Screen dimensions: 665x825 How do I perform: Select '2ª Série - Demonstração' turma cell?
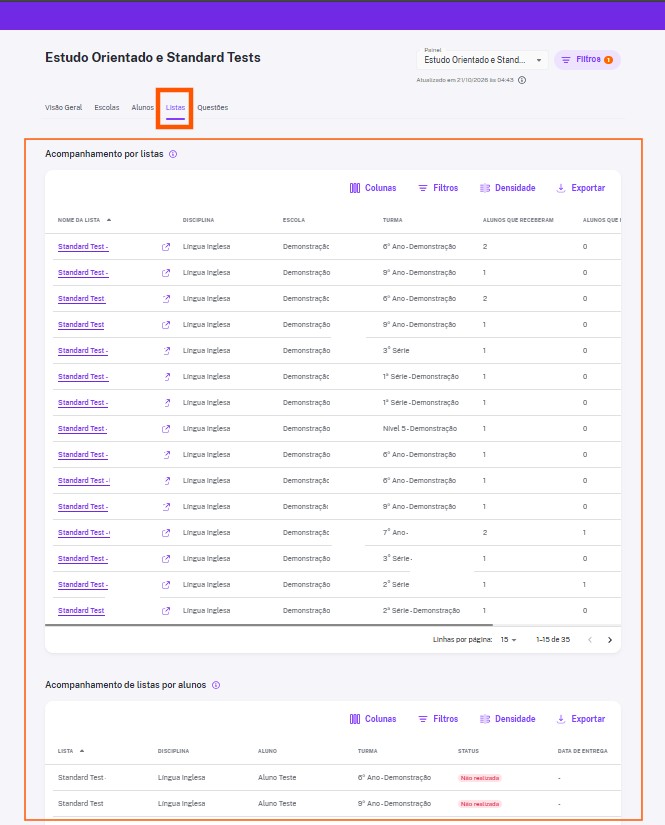click(x=421, y=611)
